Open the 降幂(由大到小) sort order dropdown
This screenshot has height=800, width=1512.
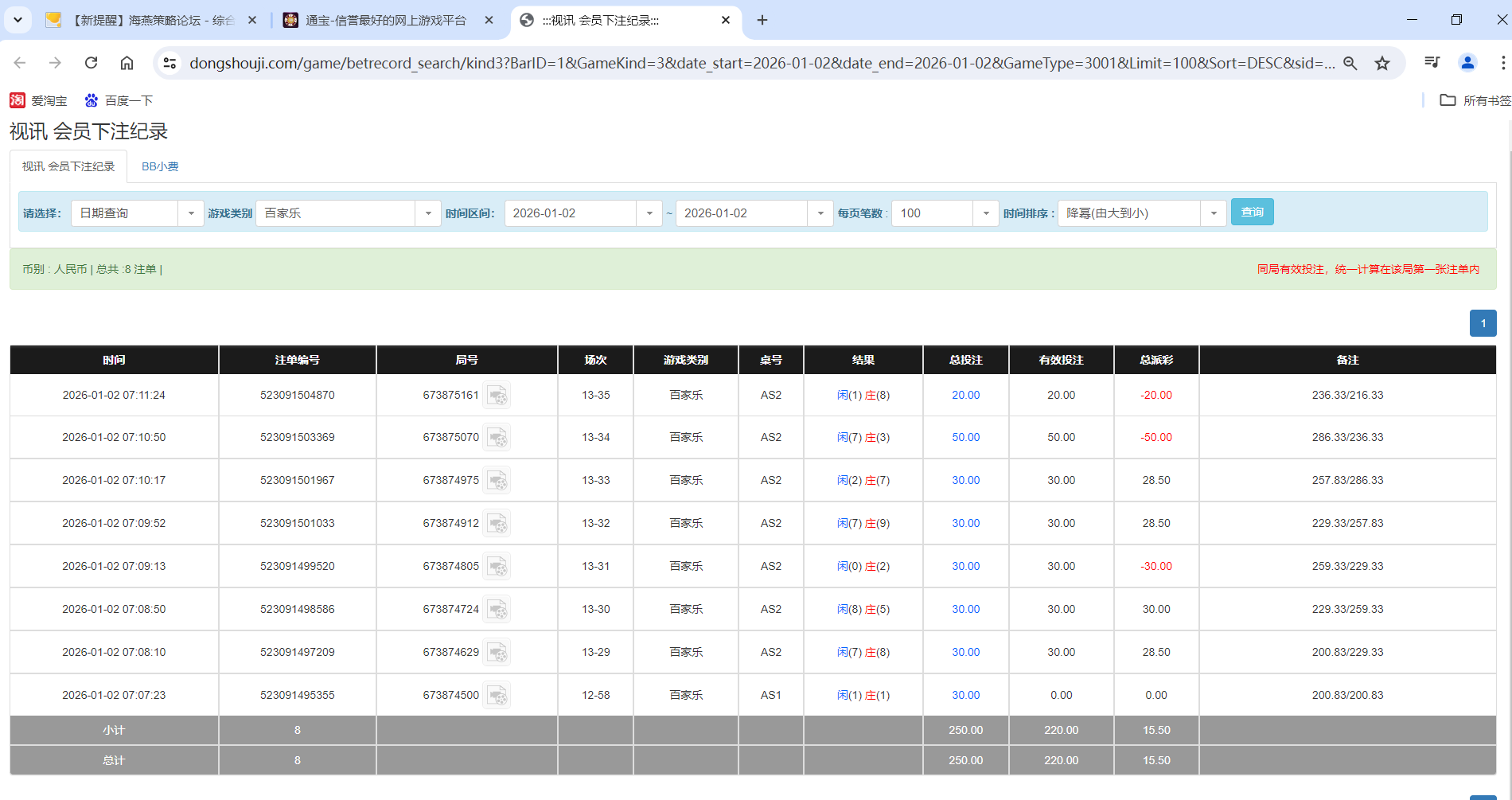click(1213, 213)
